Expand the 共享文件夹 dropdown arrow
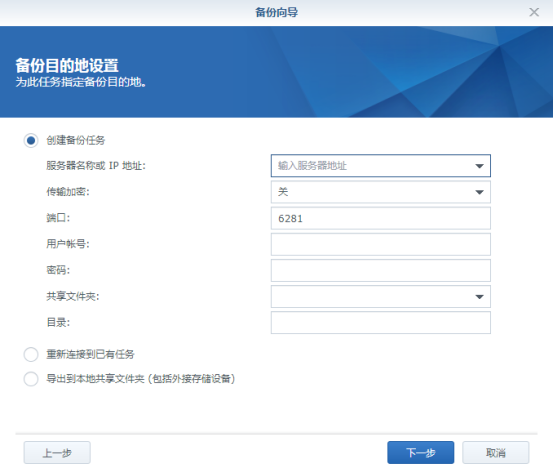 479,297
